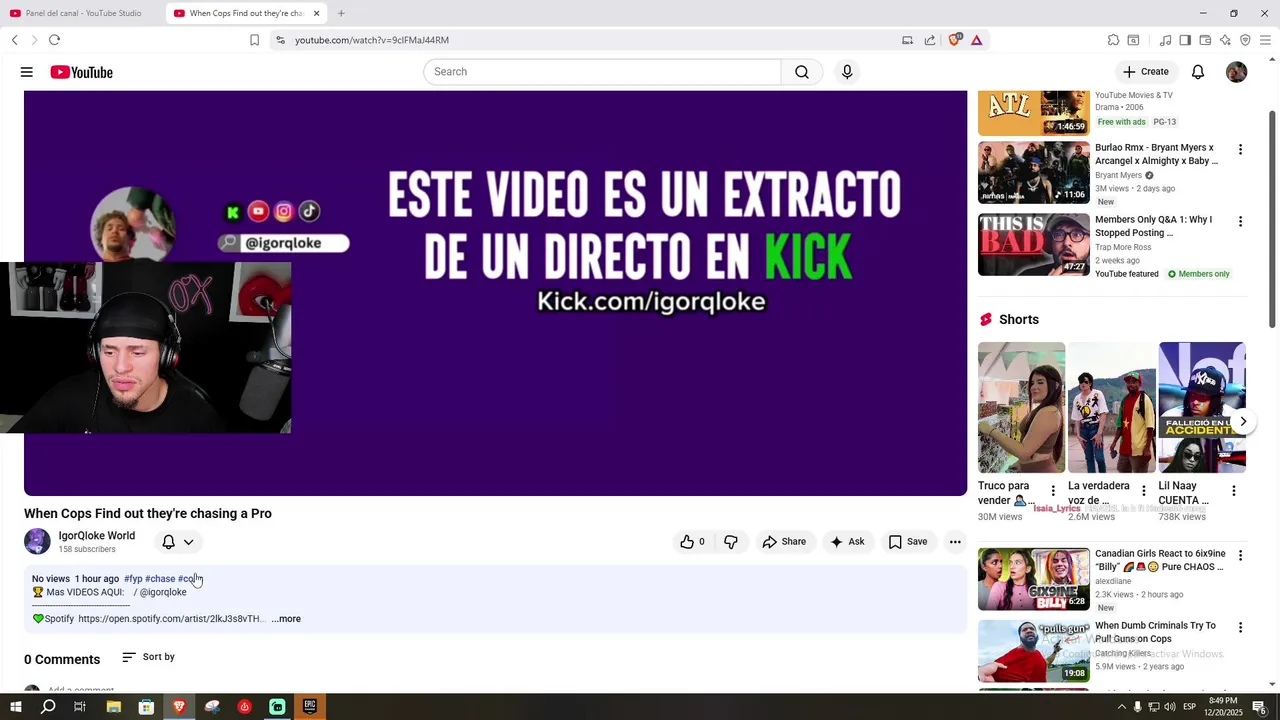This screenshot has height=720, width=1280.
Task: Open menu for La verdadera voz short
Action: 1143,491
